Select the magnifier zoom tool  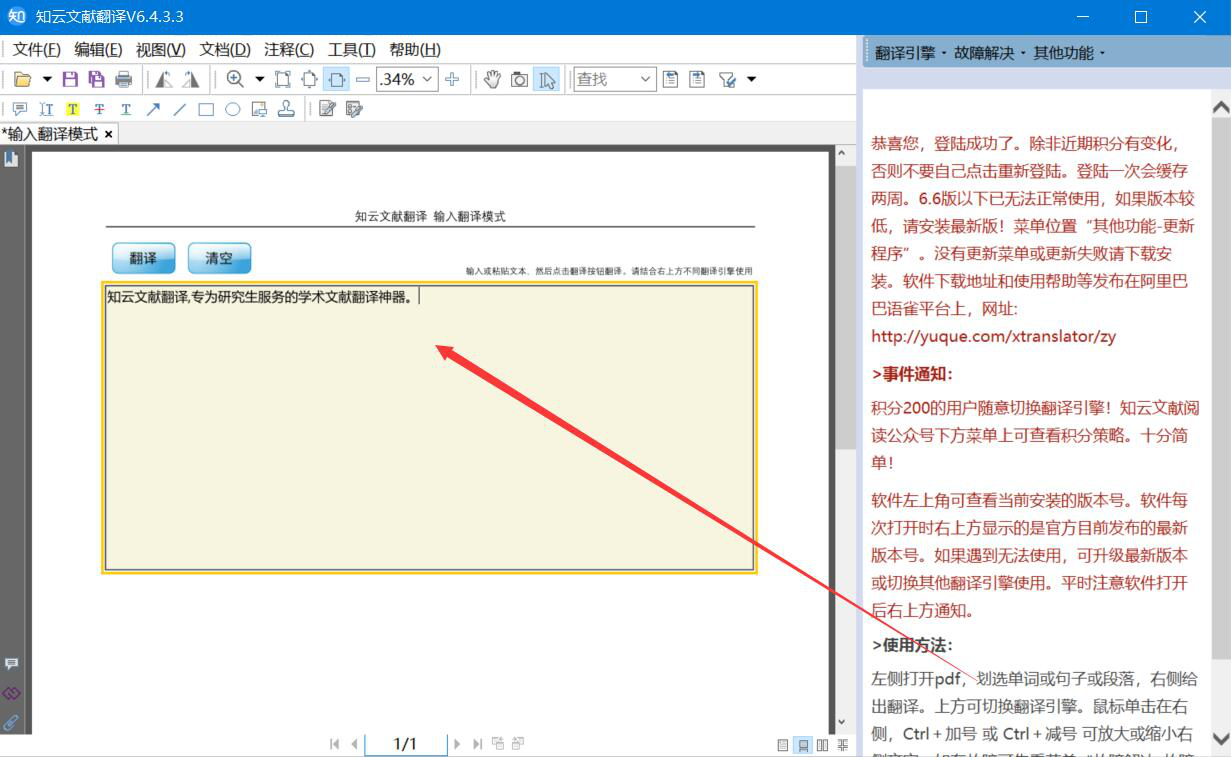coord(235,80)
